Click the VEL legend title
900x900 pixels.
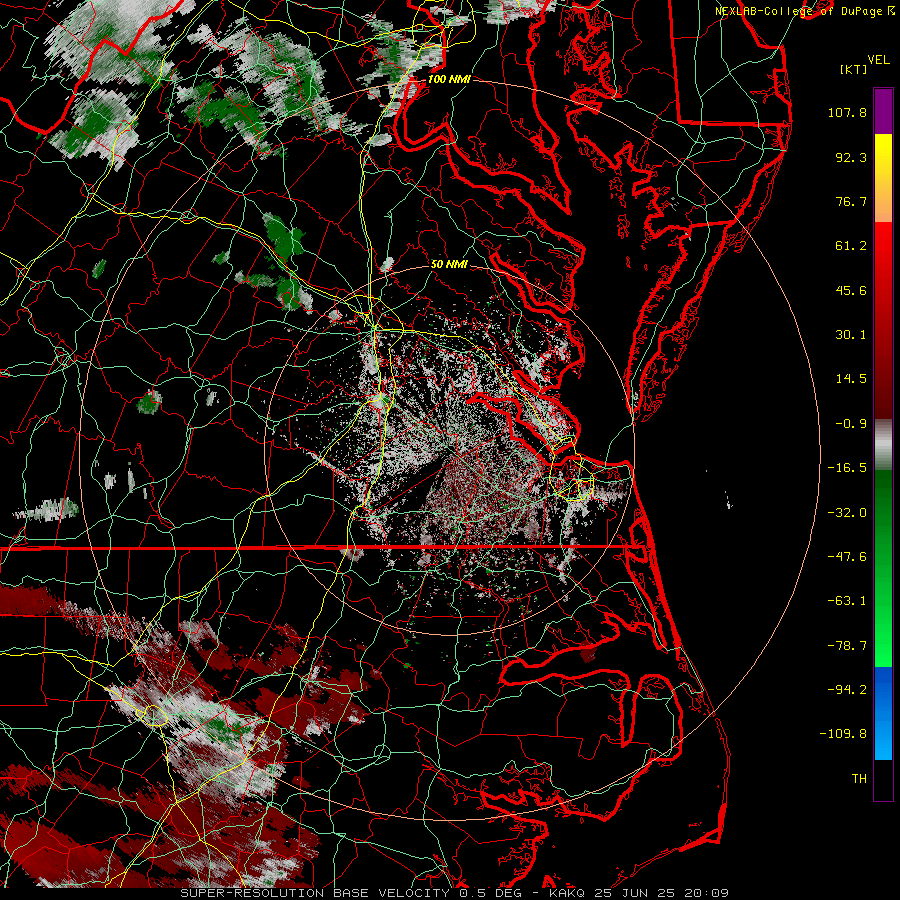coord(878,60)
